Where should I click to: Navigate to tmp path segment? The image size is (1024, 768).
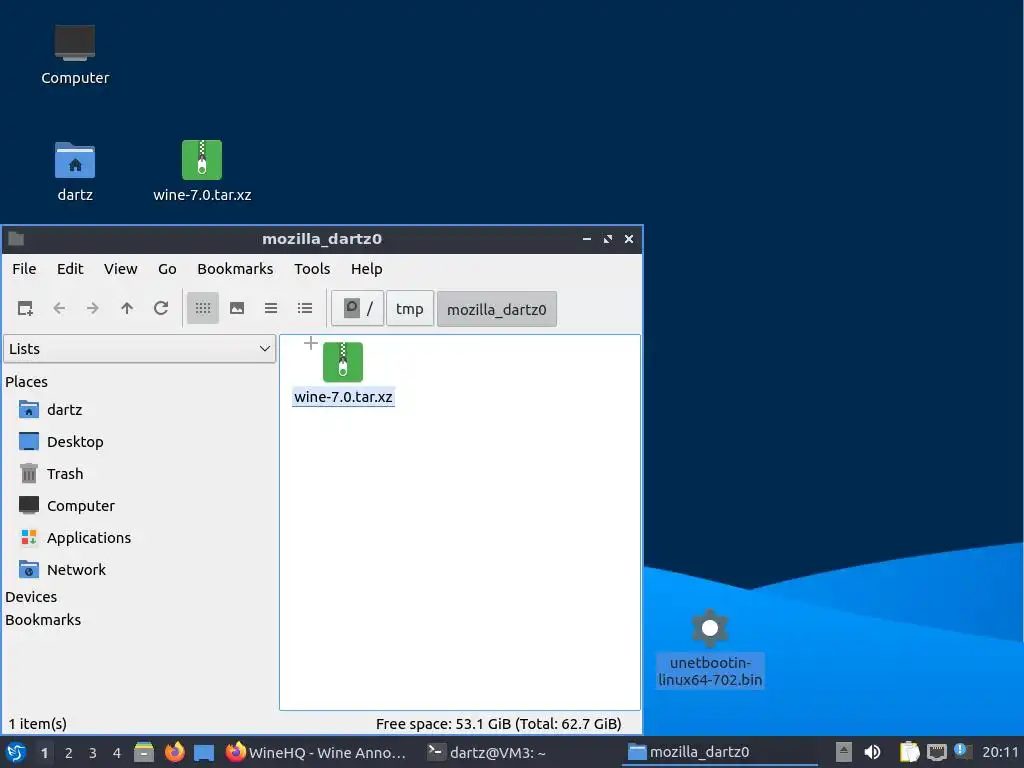(x=409, y=308)
